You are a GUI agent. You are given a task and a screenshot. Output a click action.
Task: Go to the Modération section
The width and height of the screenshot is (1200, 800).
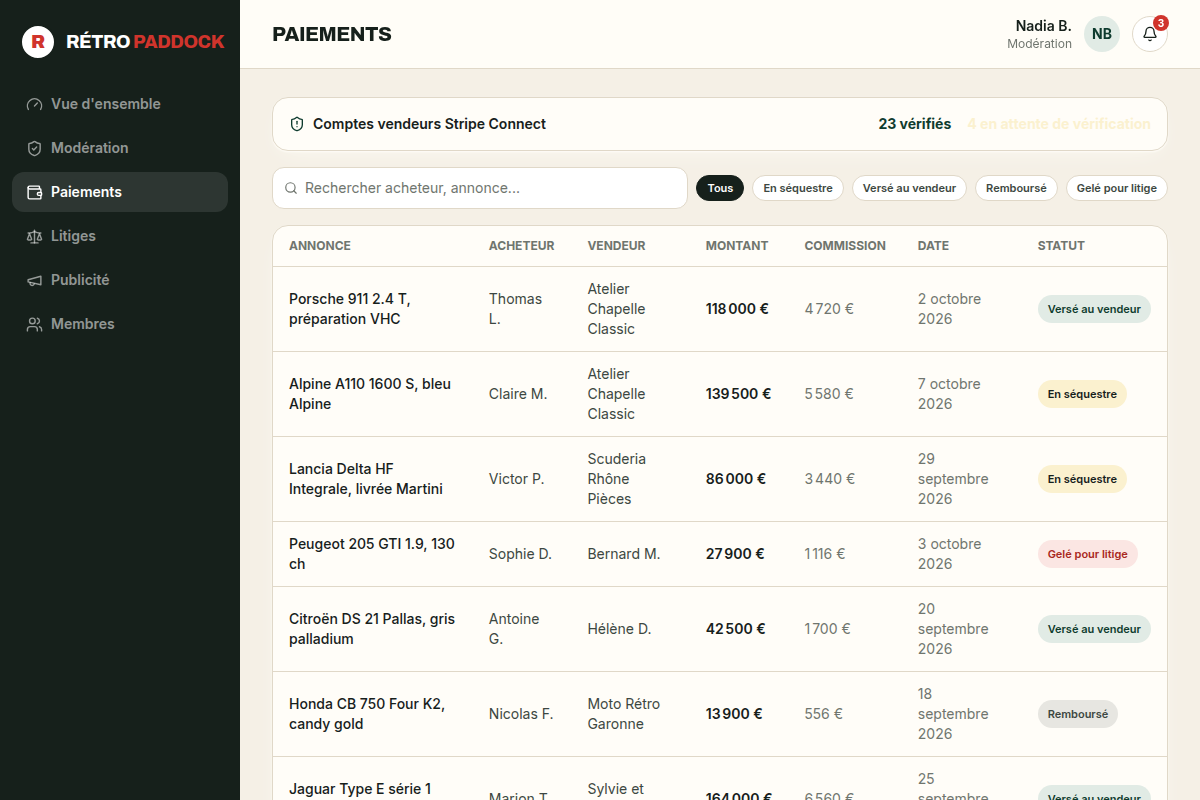[120, 148]
